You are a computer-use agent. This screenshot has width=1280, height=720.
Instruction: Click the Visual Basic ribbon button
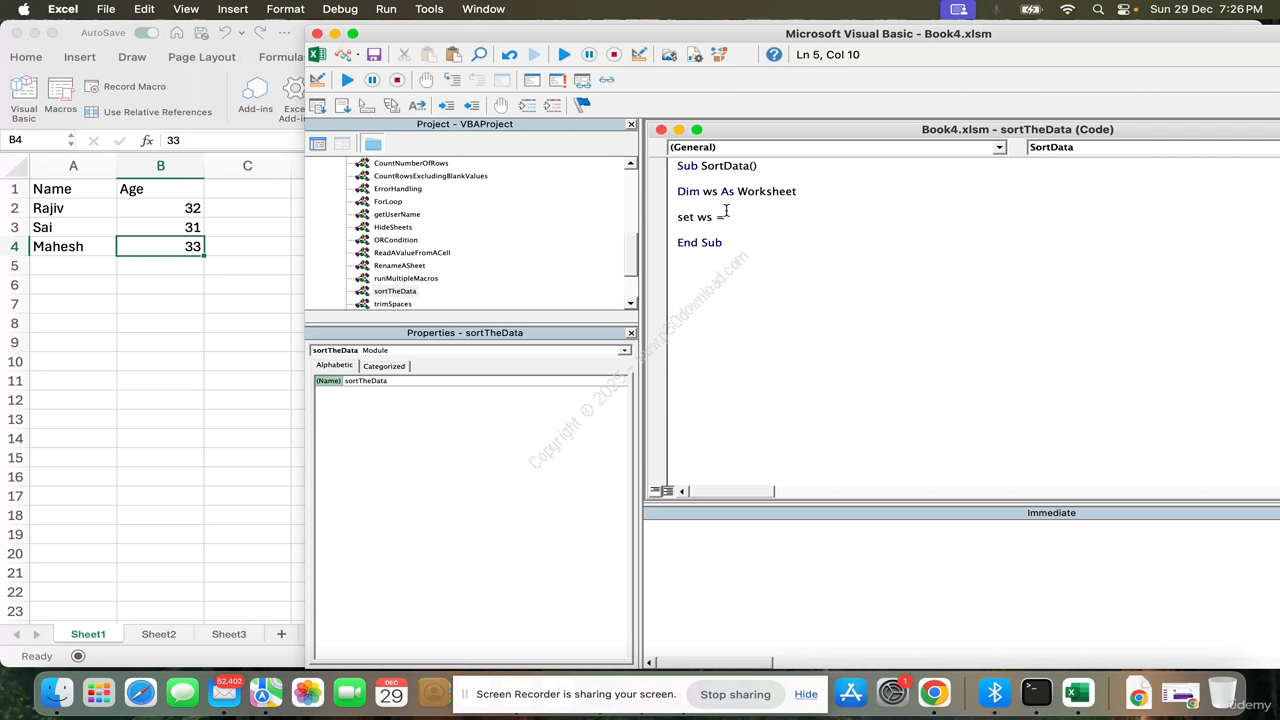pos(24,99)
